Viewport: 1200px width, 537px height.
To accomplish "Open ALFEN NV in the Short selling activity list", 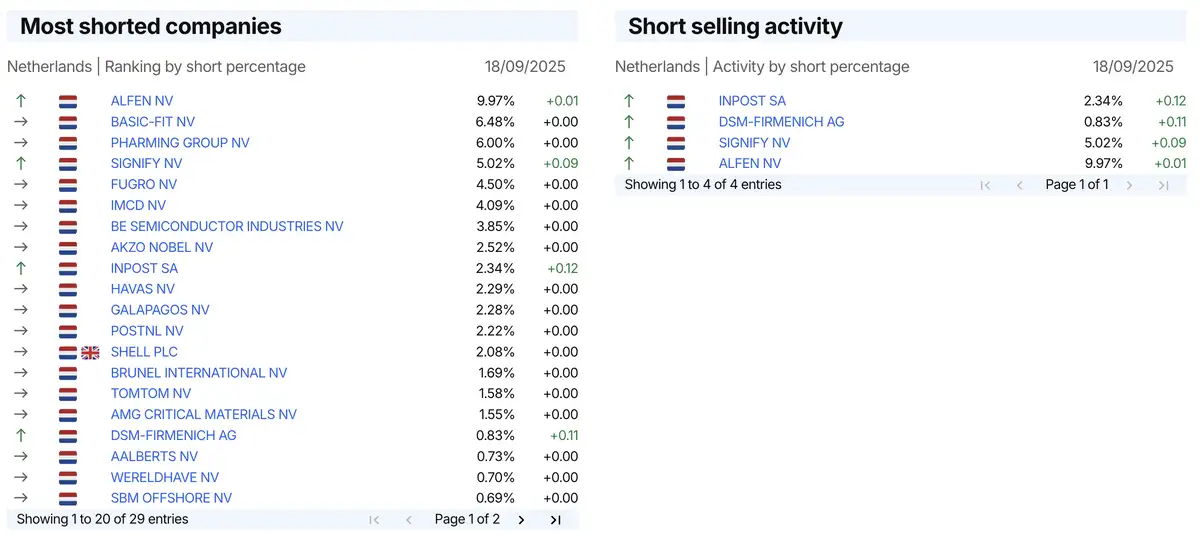I will 750,164.
